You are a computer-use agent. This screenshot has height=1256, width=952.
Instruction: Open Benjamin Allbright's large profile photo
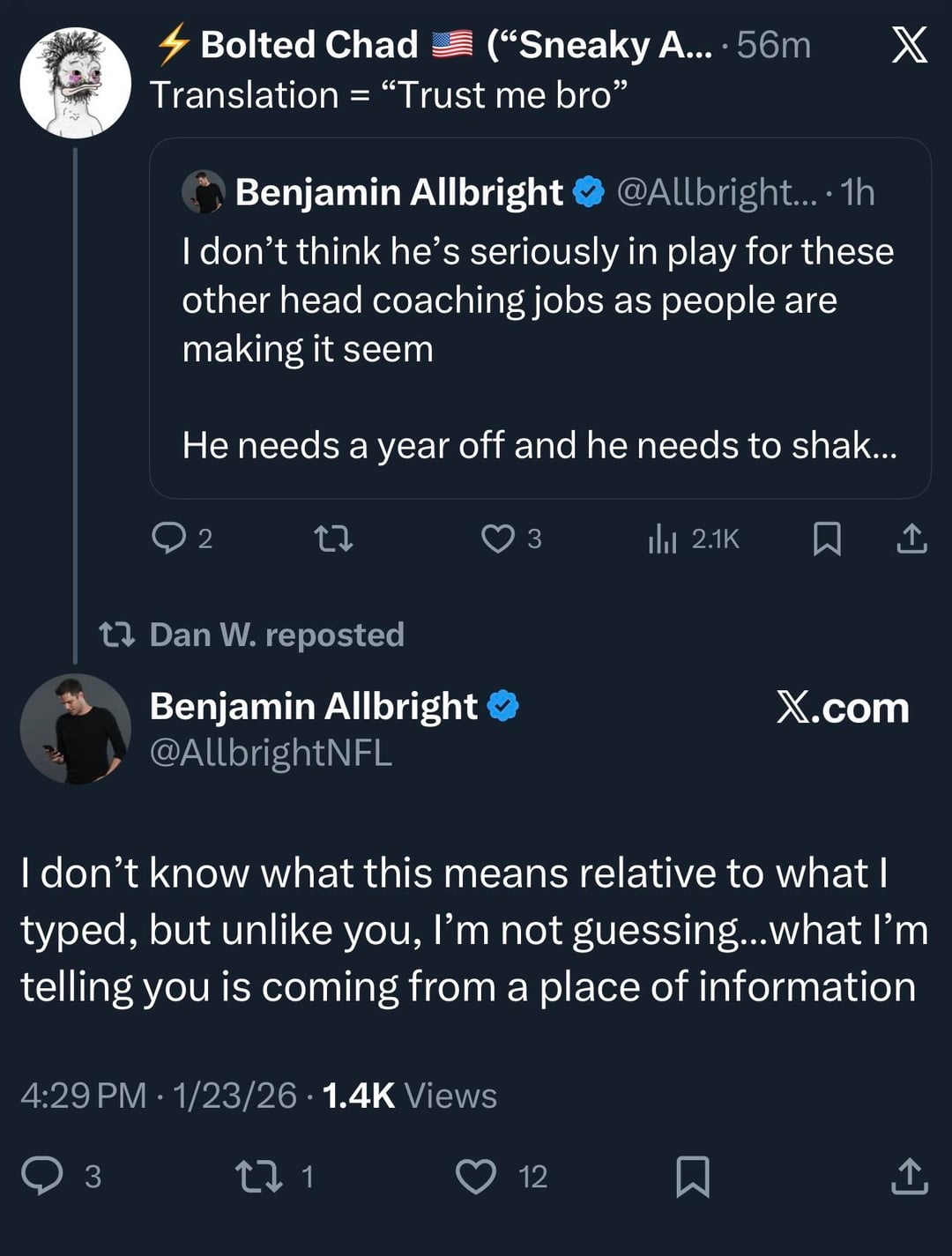pos(75,729)
